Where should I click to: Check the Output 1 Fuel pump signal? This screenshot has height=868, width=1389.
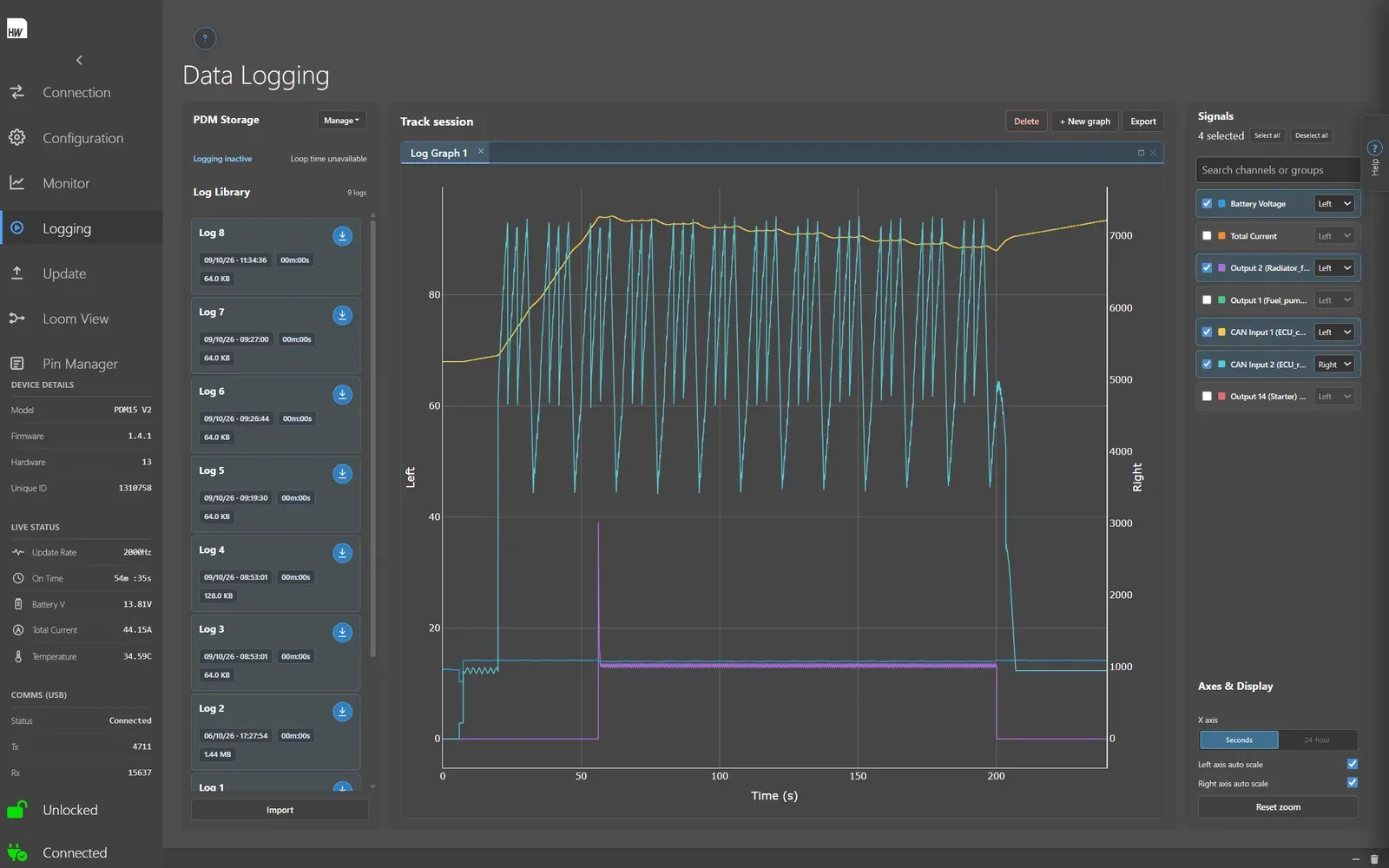(1207, 299)
